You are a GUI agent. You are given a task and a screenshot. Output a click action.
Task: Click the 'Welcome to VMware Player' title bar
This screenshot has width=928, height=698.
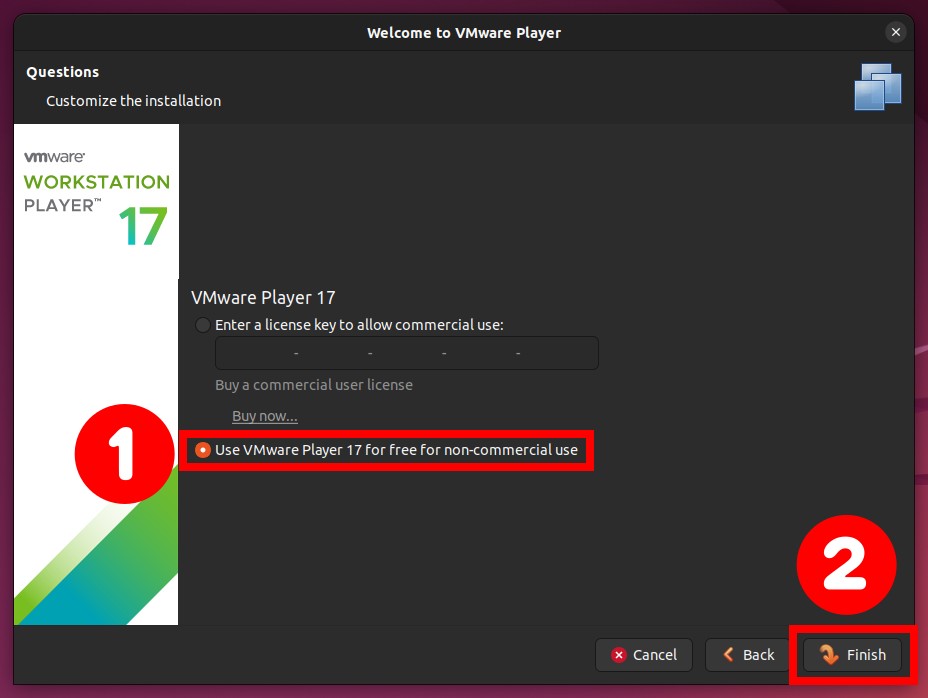click(463, 33)
